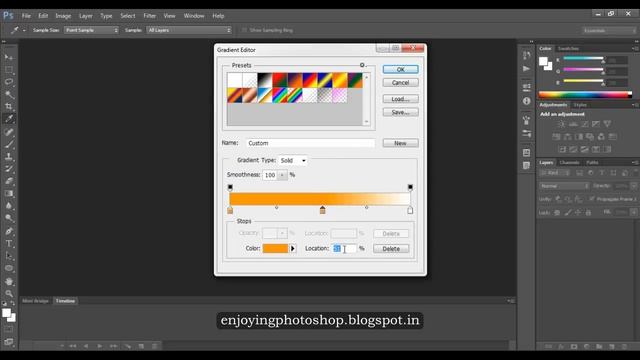Image resolution: width=640 pixels, height=360 pixels.
Task: Open Color panel flyout menu
Action: (635, 49)
